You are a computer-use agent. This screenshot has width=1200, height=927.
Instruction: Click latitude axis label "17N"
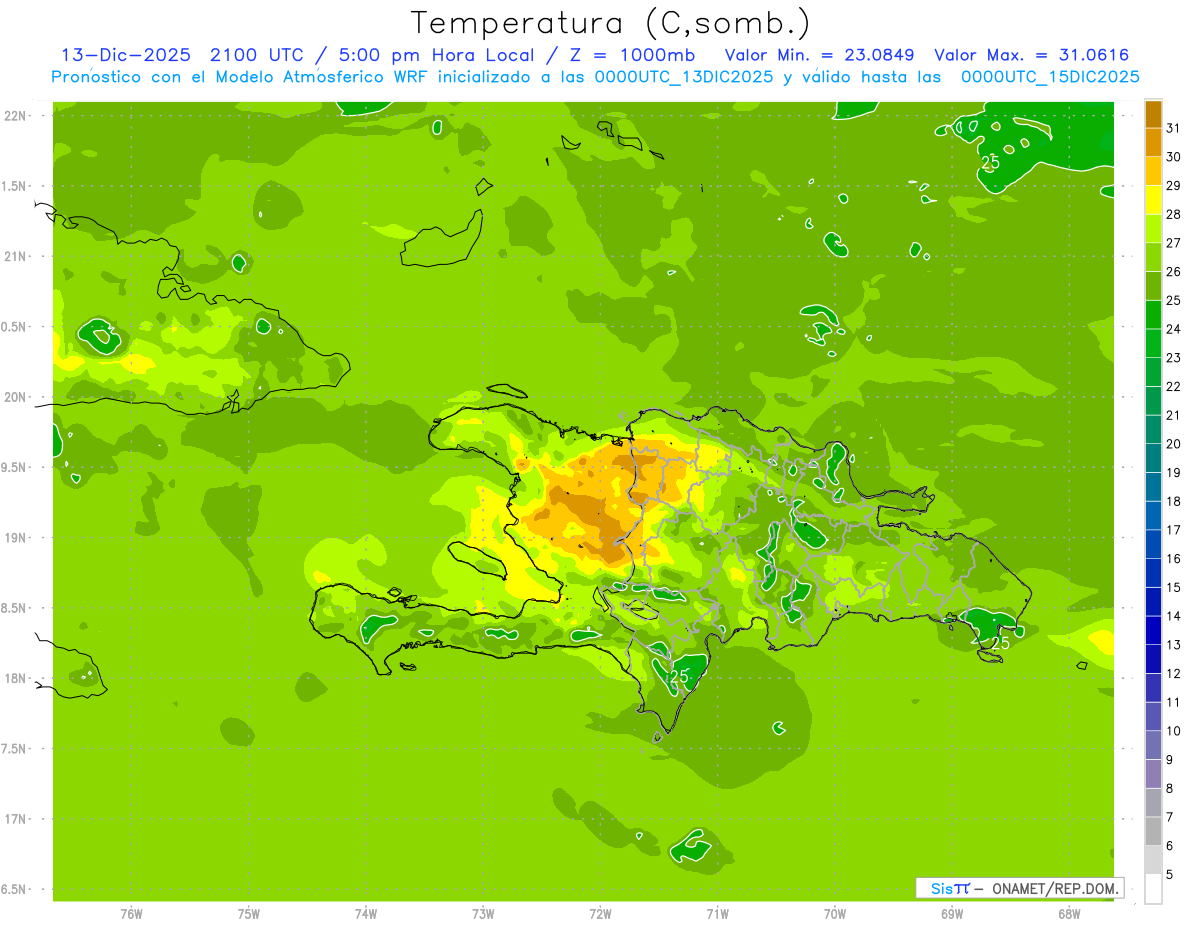pos(14,819)
